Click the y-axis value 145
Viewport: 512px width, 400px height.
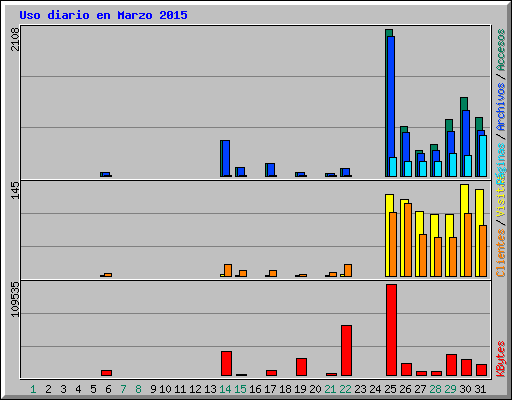tap(15, 190)
